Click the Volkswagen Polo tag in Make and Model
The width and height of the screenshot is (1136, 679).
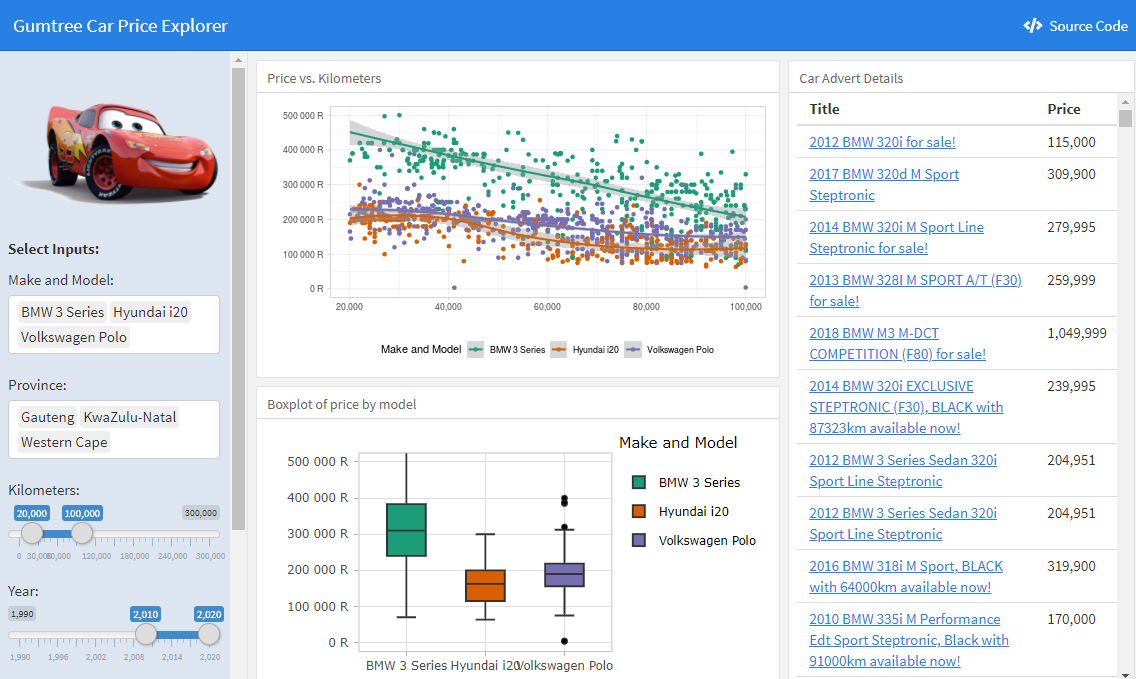[x=73, y=337]
